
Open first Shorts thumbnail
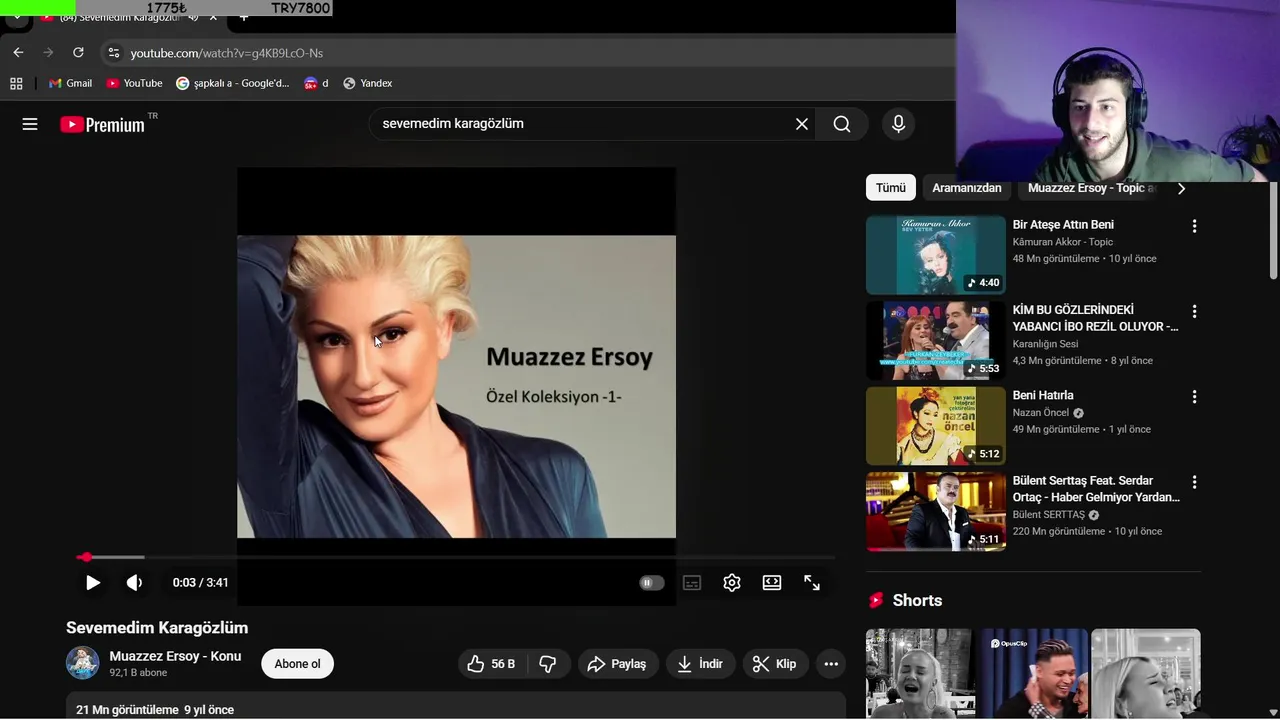click(919, 673)
